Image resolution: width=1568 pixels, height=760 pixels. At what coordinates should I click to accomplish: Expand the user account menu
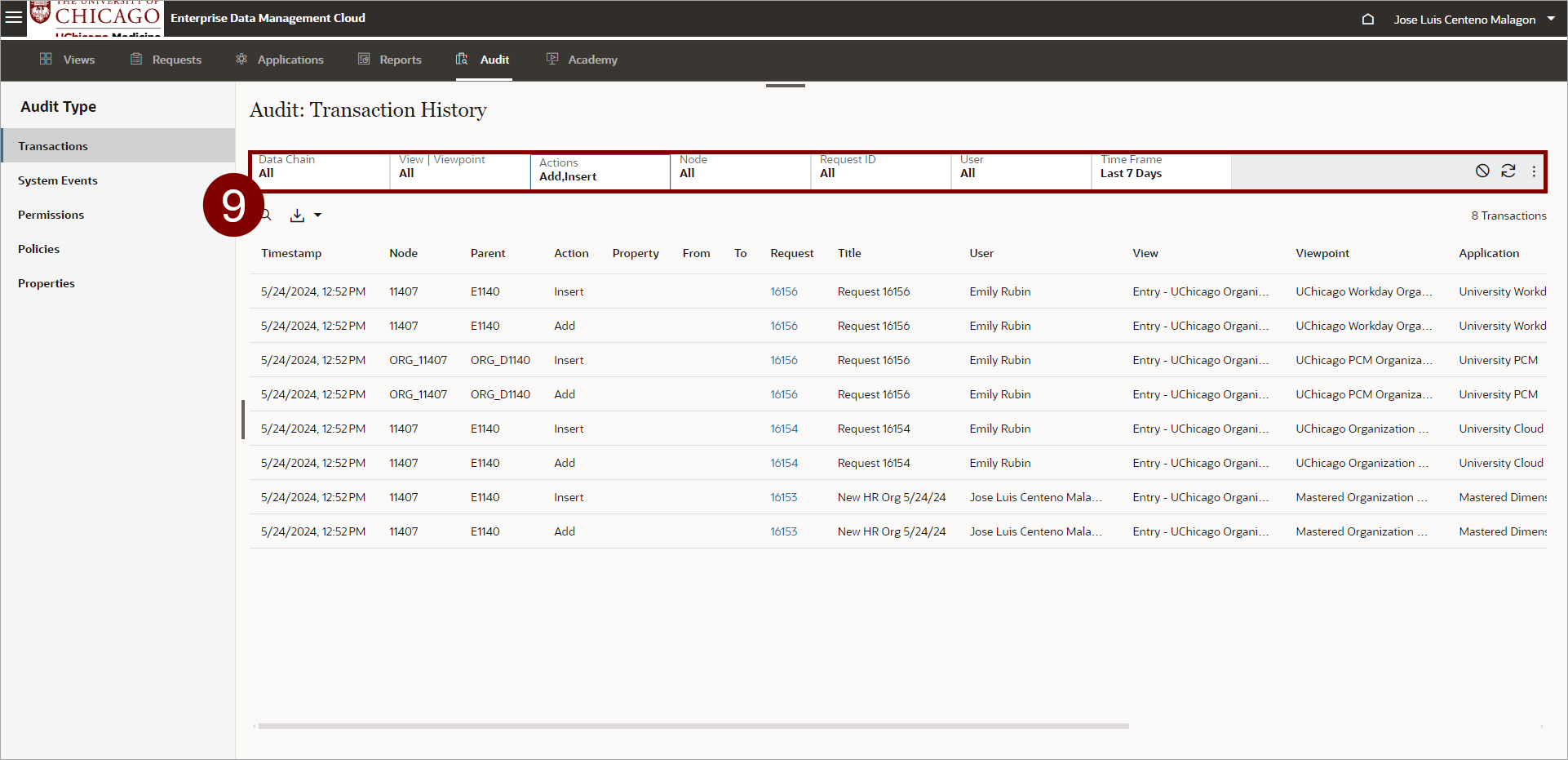tap(1551, 19)
